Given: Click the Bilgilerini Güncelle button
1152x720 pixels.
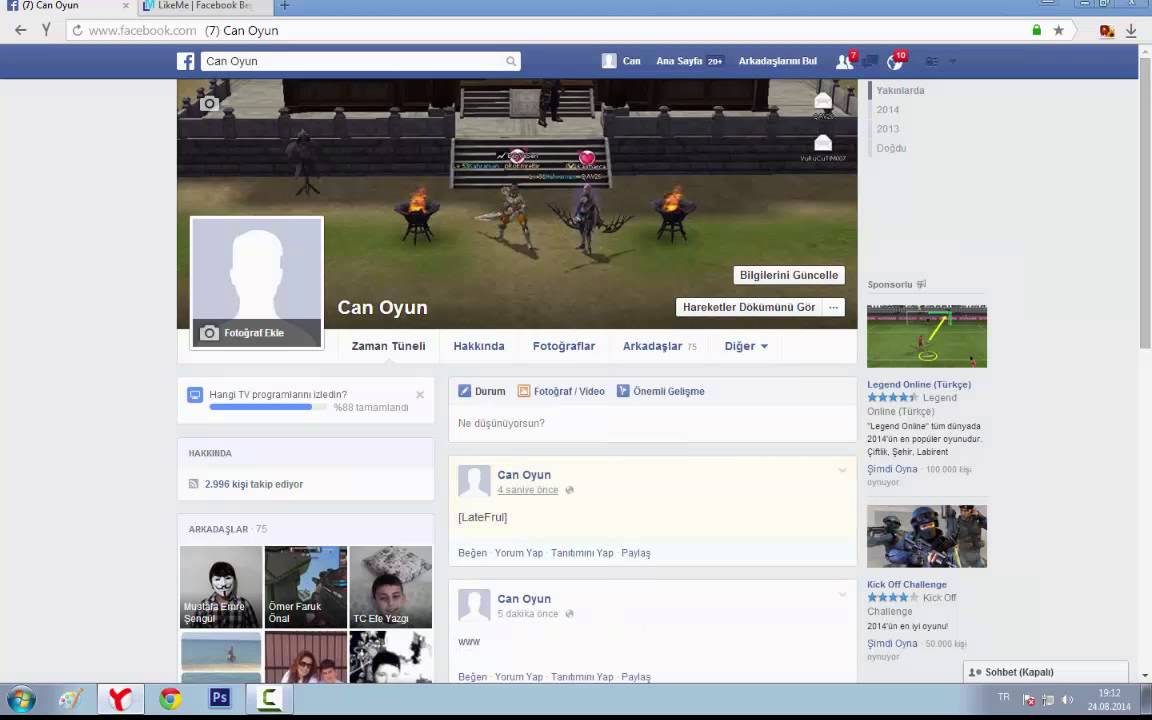Looking at the screenshot, I should click(789, 275).
